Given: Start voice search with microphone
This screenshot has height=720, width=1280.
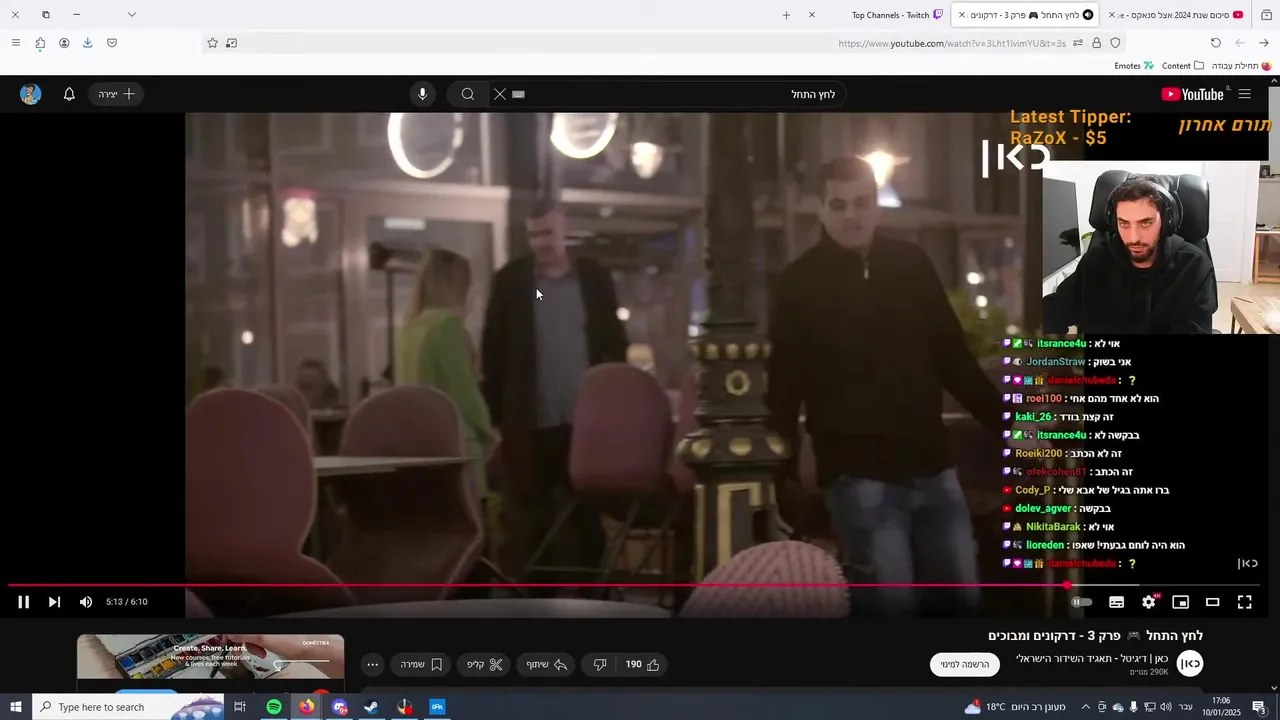Looking at the screenshot, I should tap(422, 94).
